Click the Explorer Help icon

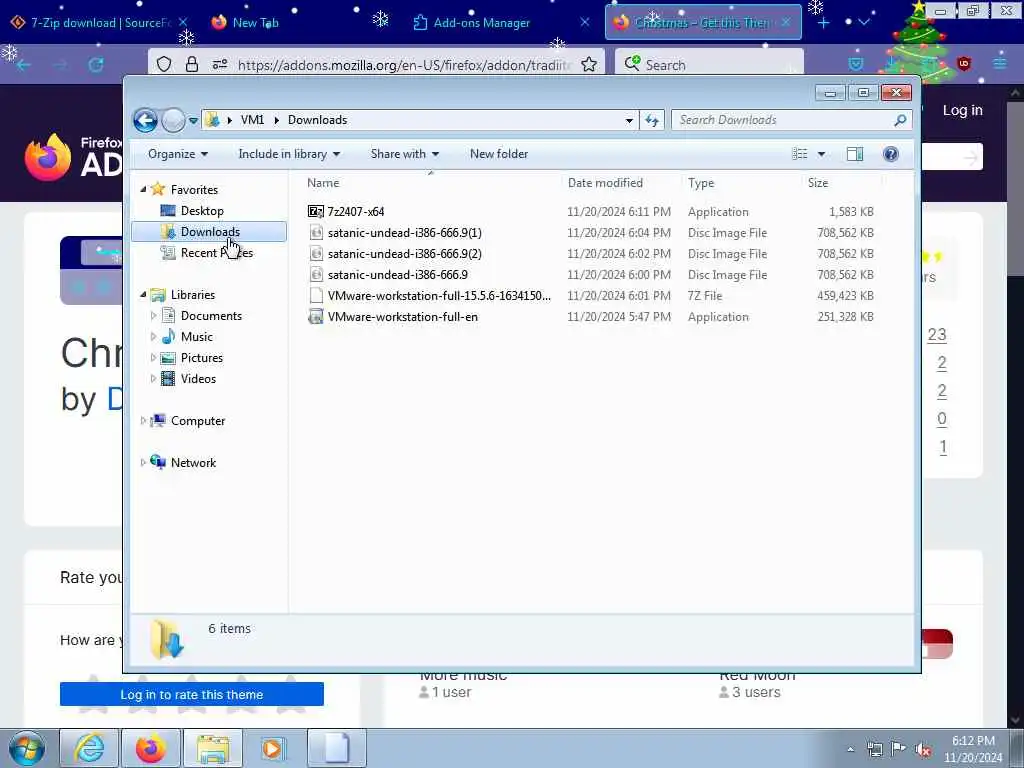(891, 154)
